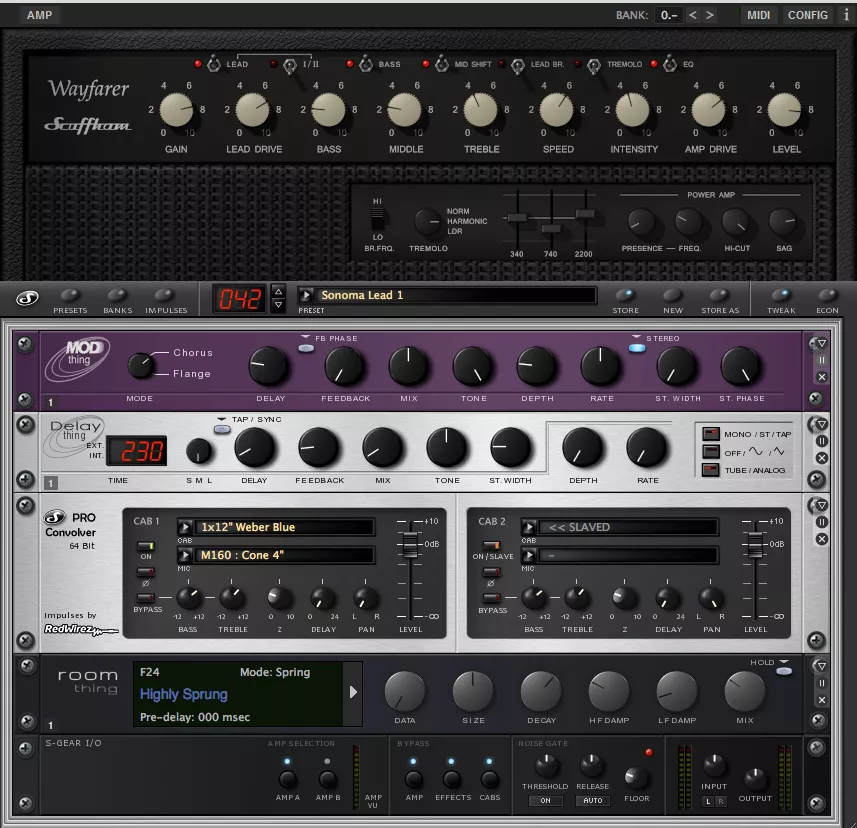
Task: Click the Delay thing logo
Action: coord(75,435)
